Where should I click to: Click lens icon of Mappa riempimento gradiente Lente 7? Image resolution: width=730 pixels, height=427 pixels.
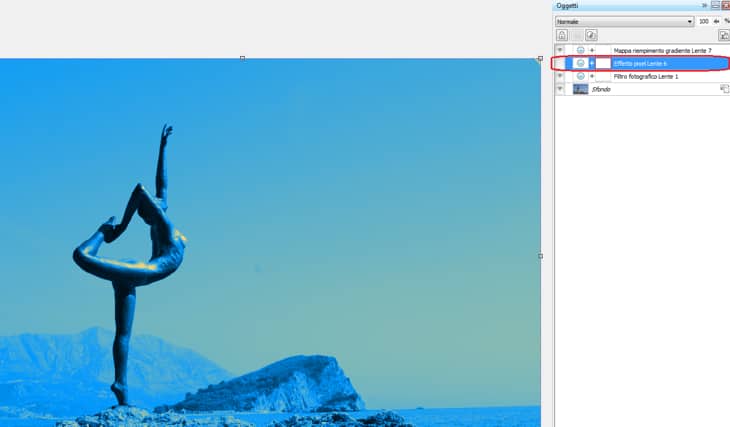point(581,50)
